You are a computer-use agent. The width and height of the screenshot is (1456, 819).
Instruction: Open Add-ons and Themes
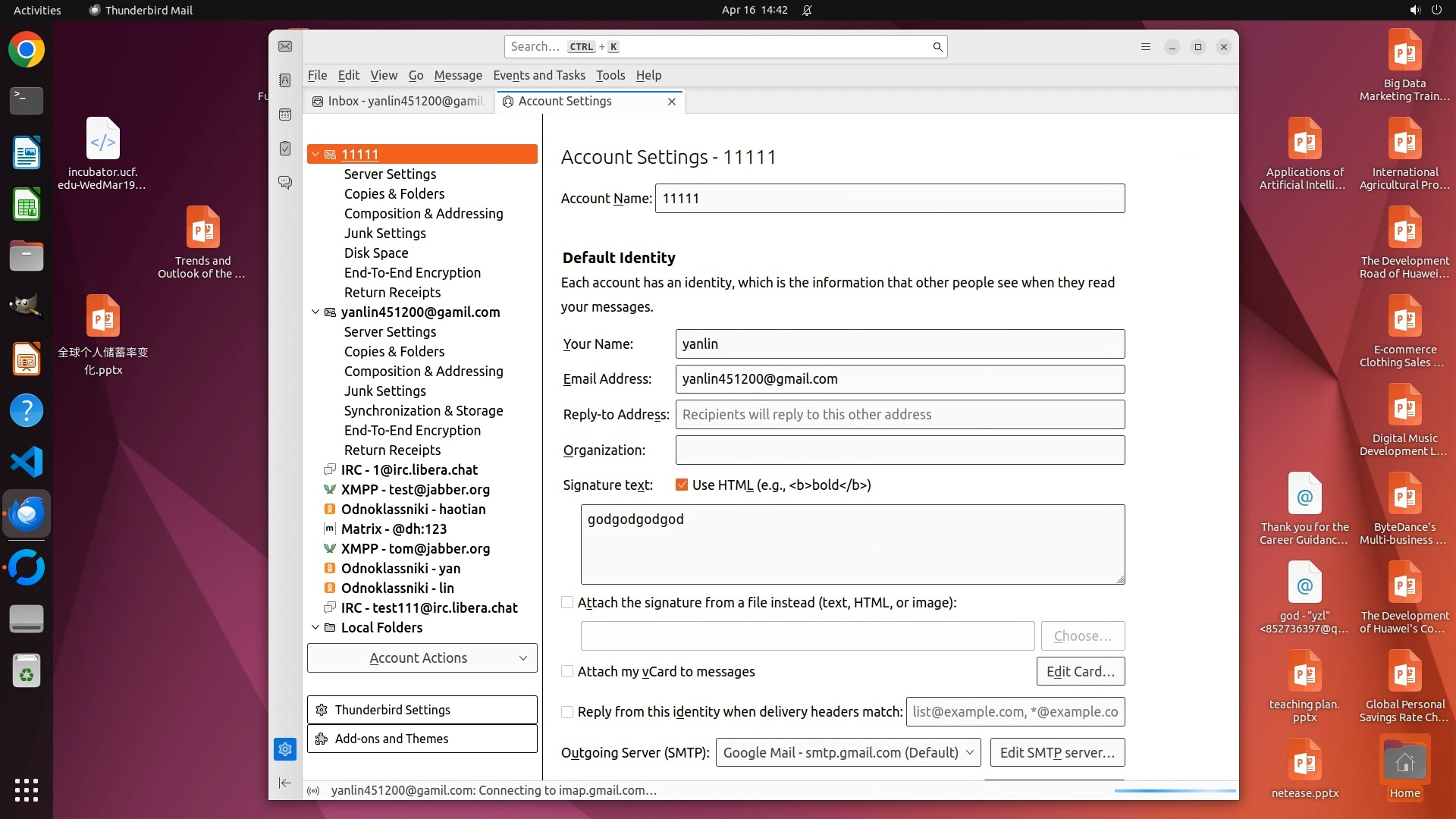pos(422,739)
